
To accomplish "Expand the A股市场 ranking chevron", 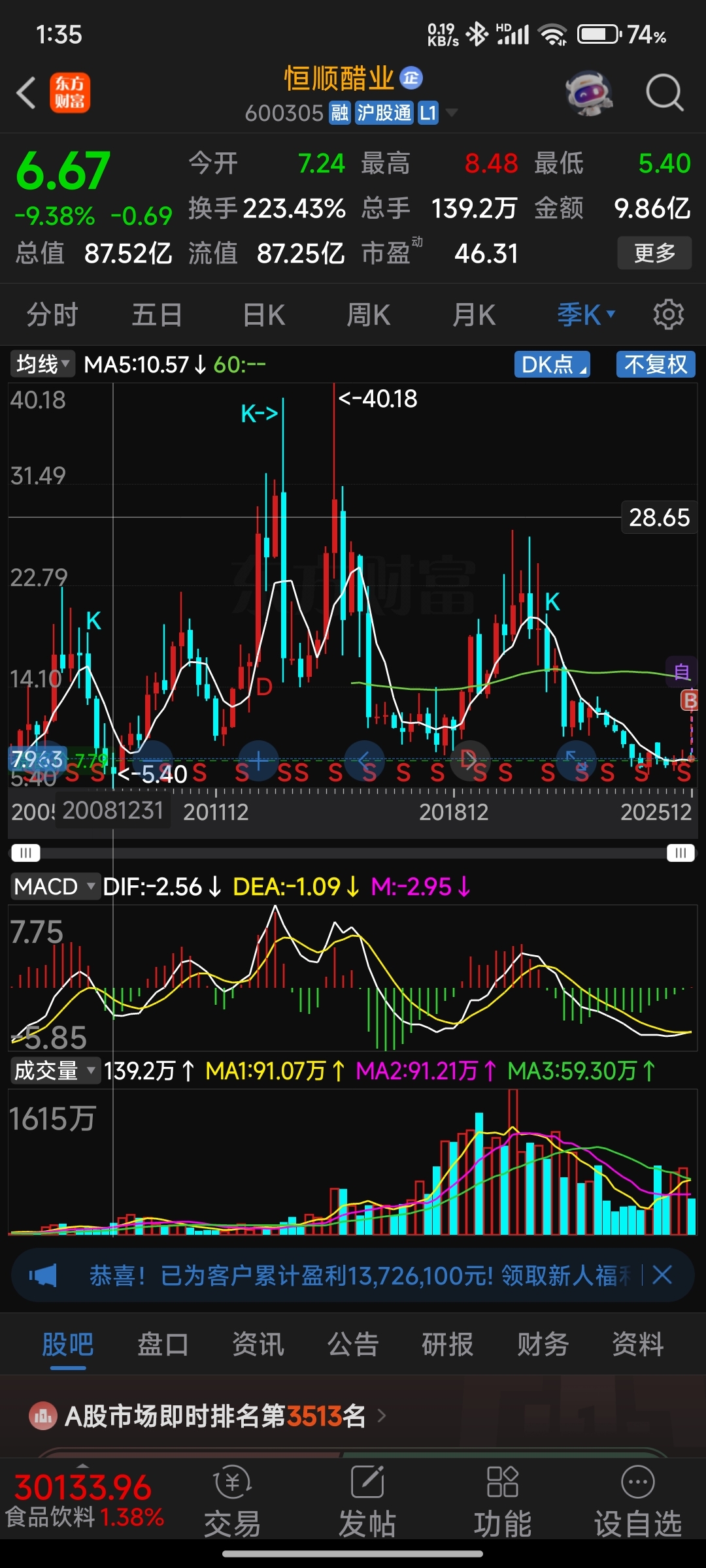I will point(382,1416).
